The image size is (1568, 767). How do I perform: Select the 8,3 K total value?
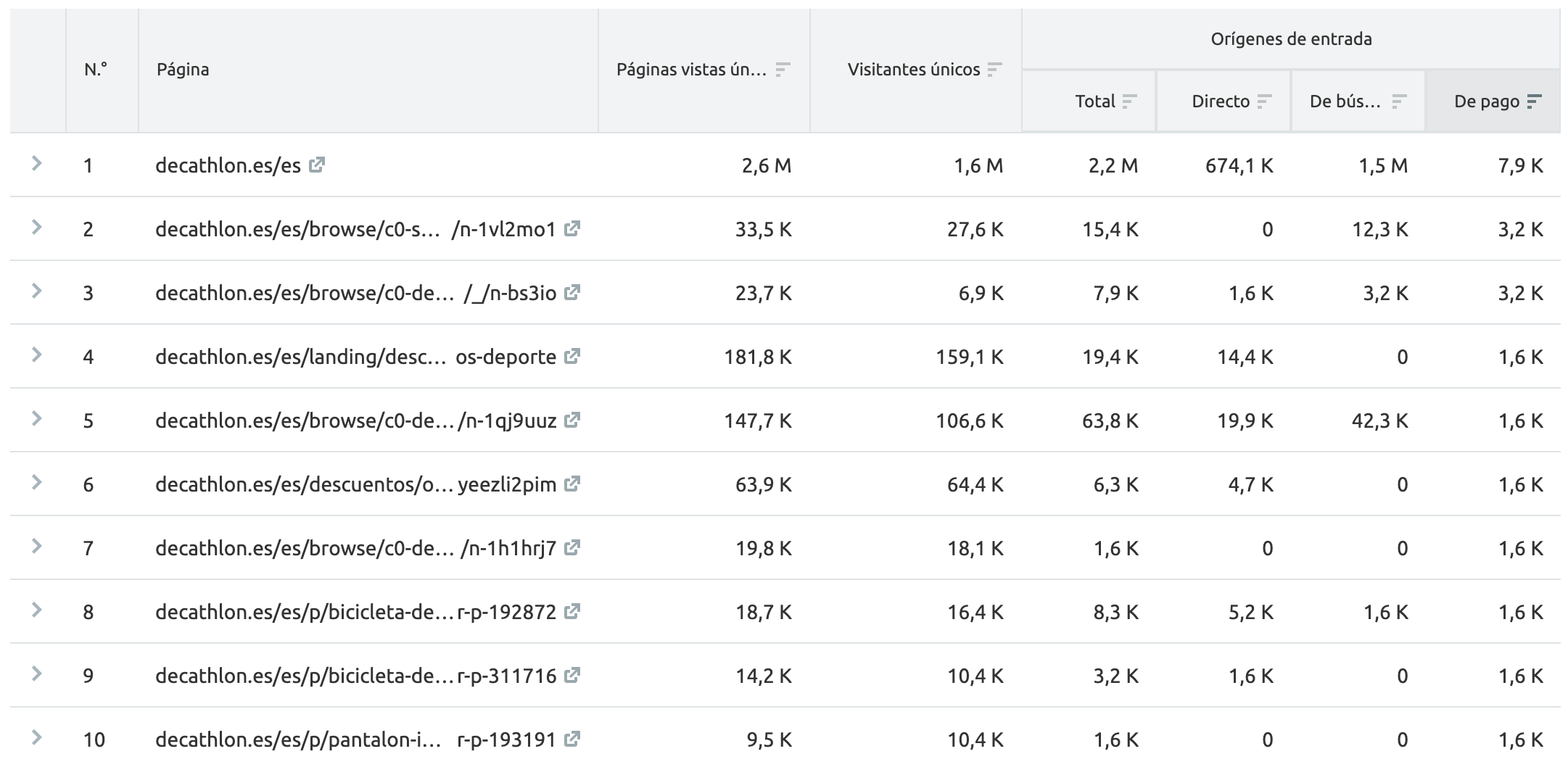pos(1115,613)
